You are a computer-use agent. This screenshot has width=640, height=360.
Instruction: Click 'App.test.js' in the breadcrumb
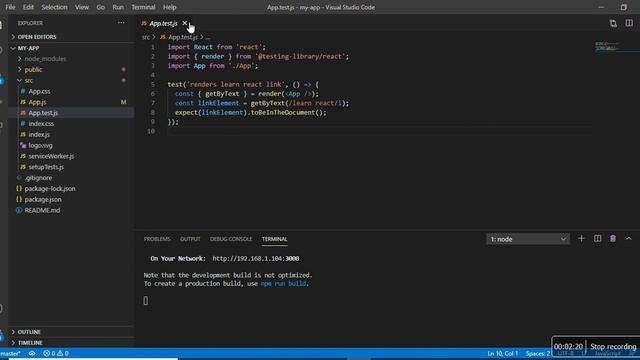tap(183, 37)
